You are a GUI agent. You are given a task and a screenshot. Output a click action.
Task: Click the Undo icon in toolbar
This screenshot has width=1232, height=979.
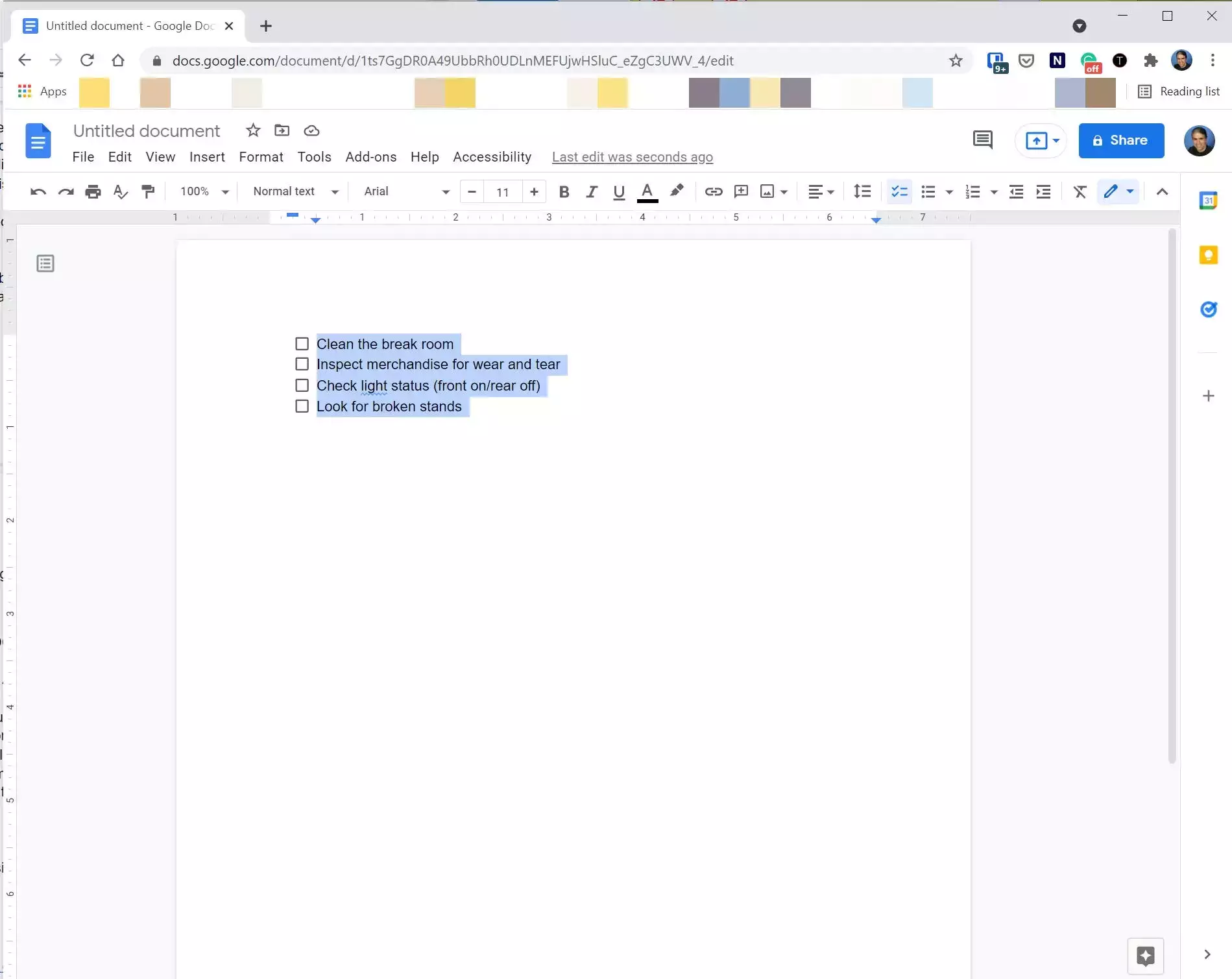pyautogui.click(x=38, y=191)
